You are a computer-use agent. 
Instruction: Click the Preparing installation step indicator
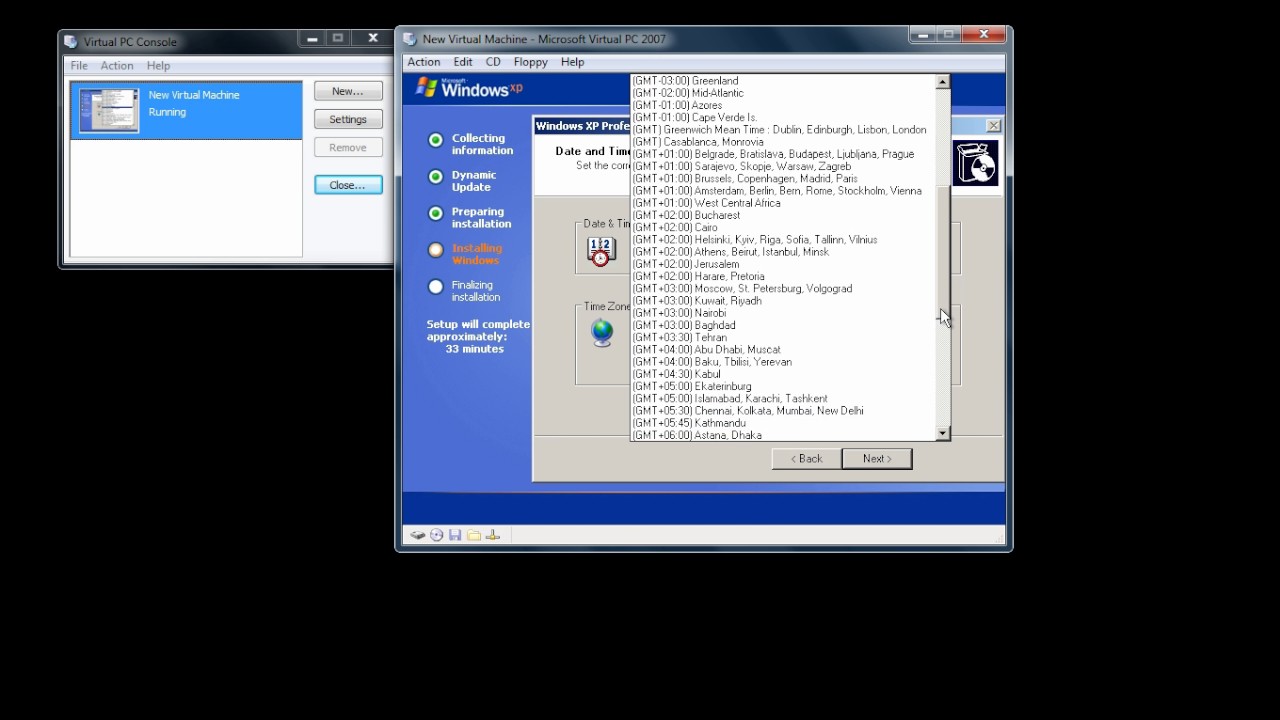click(x=436, y=213)
